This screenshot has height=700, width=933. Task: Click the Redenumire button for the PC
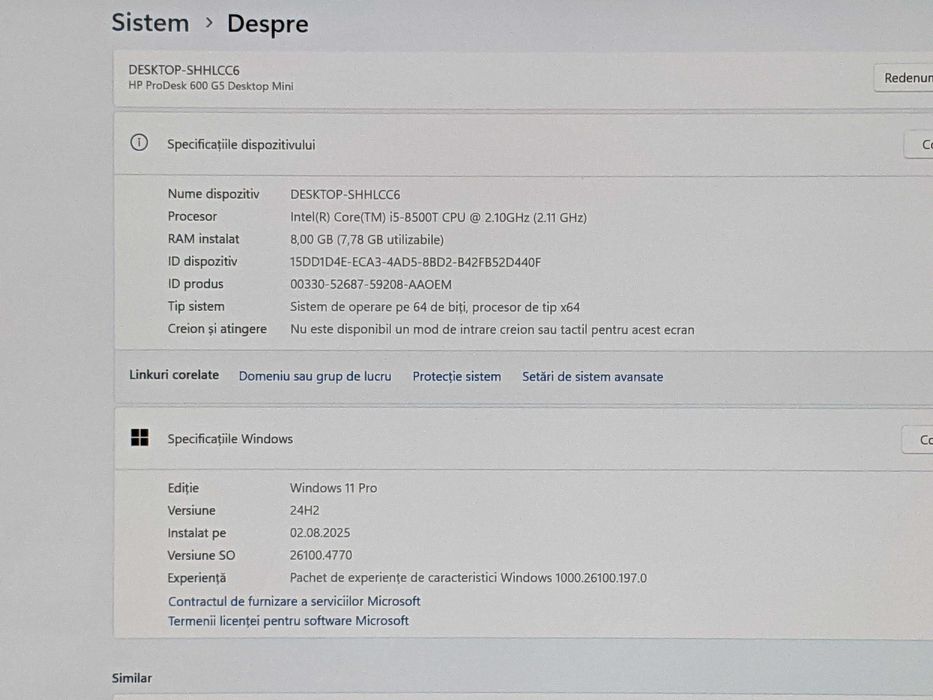click(x=903, y=78)
